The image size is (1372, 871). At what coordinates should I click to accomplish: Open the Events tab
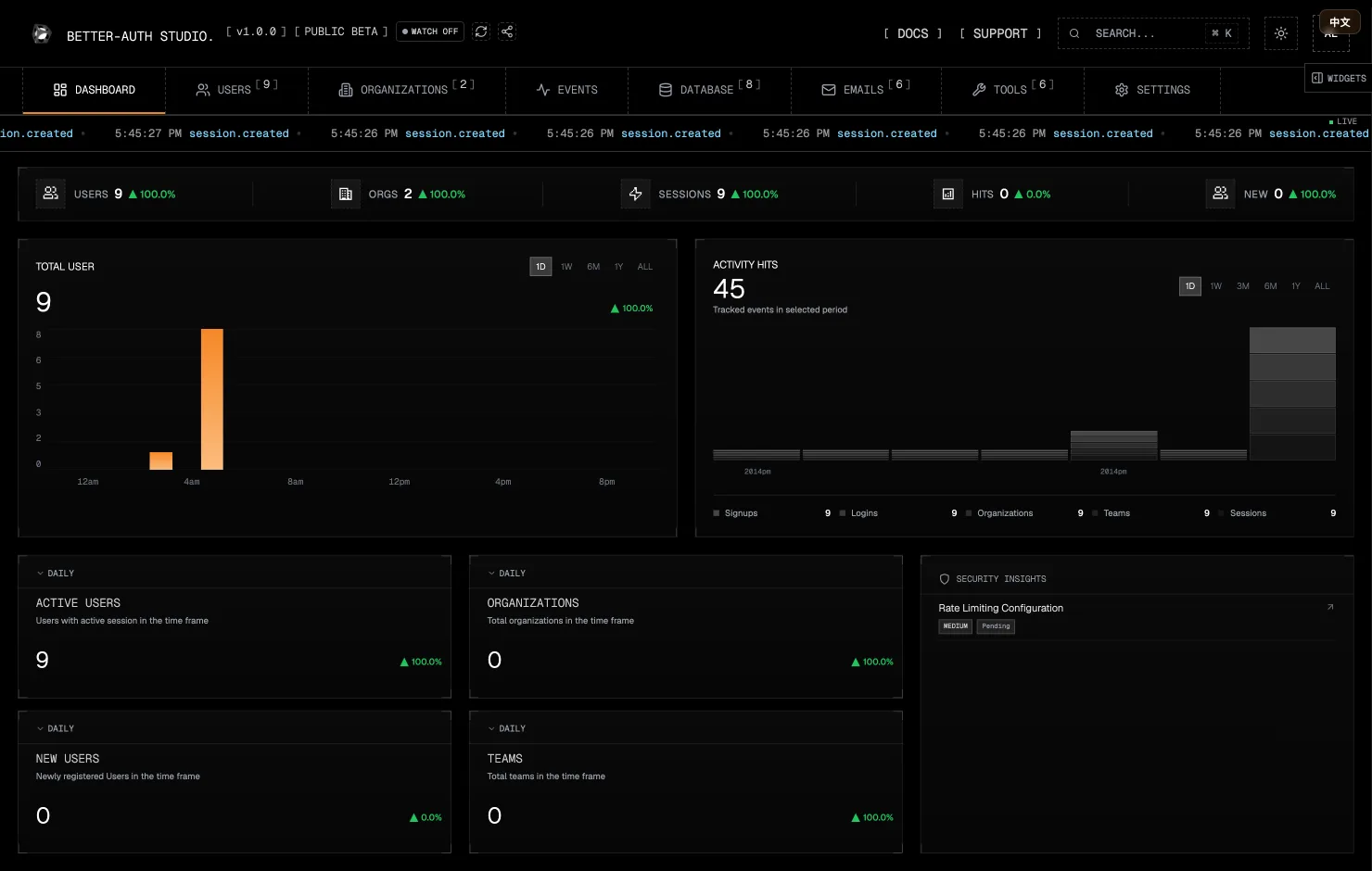pos(567,90)
